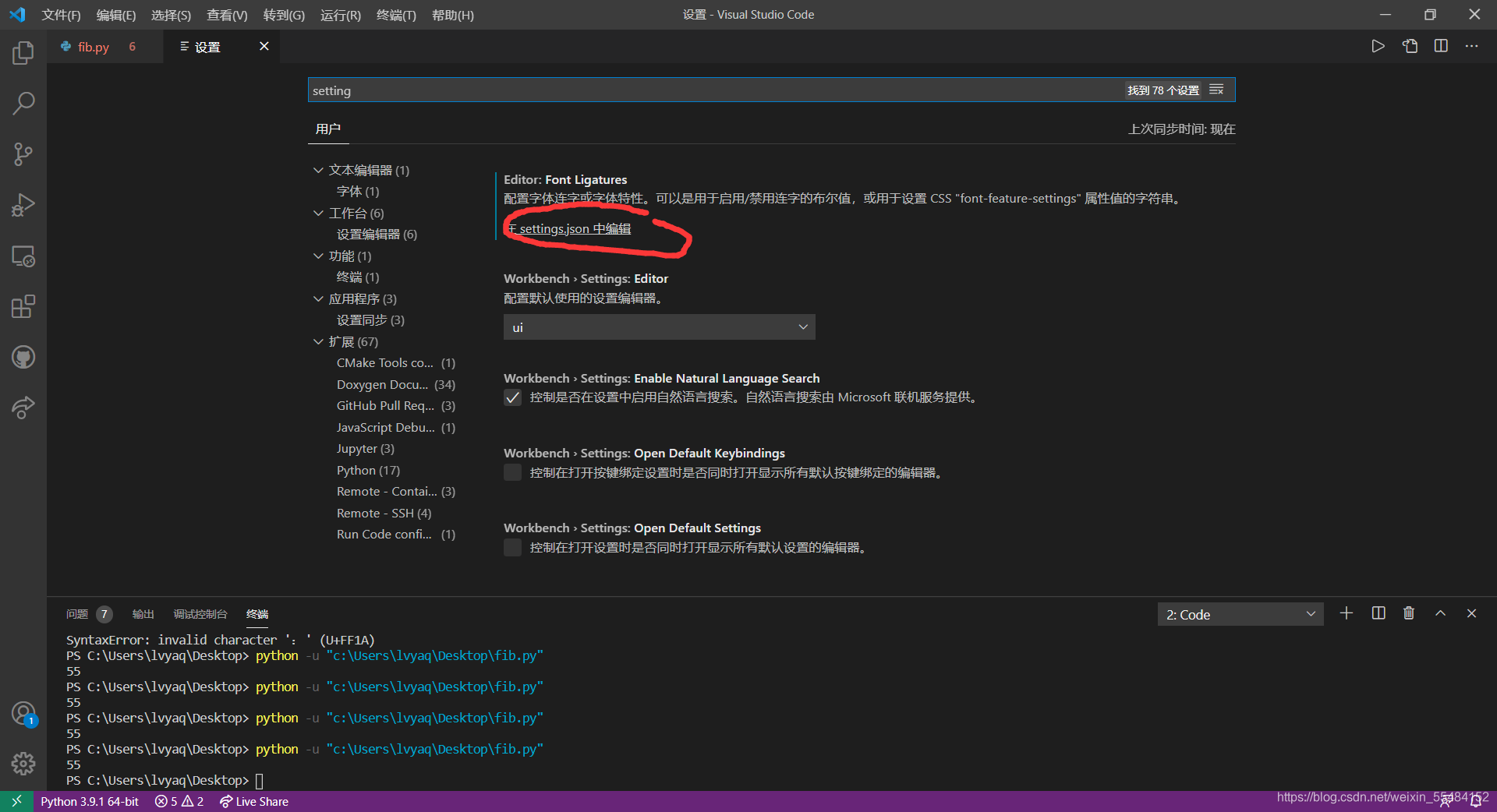Screen dimensions: 1497x812
Task: Open the 编辑(E) menu
Action: pyautogui.click(x=115, y=15)
